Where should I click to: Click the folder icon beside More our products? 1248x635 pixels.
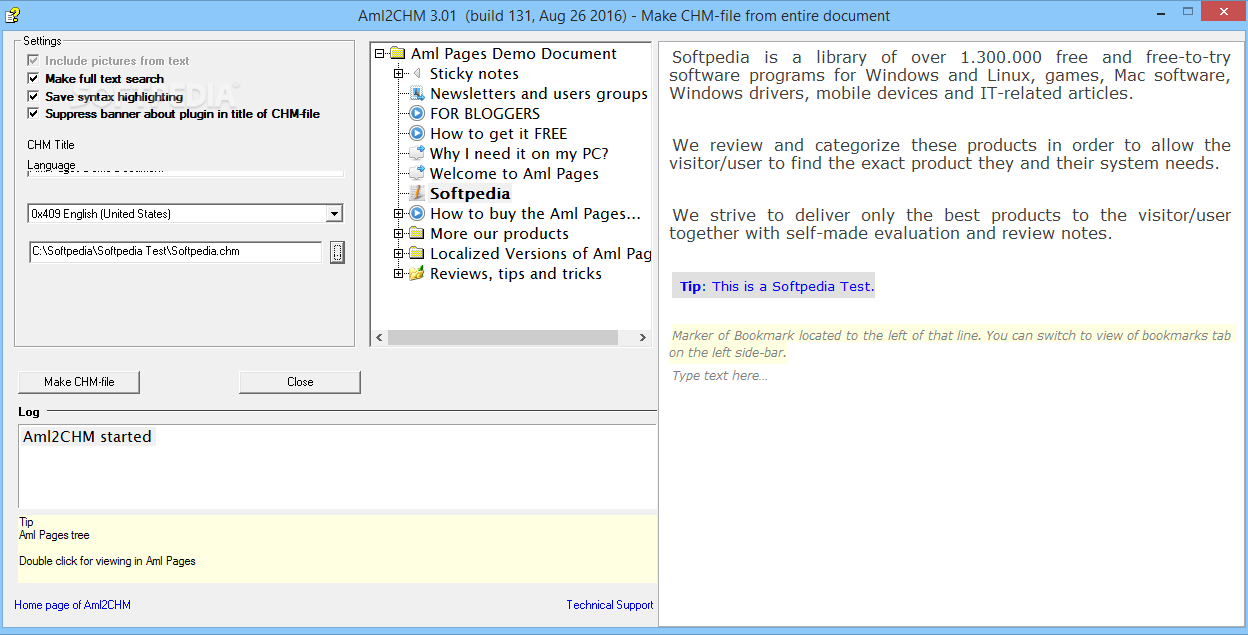point(417,234)
